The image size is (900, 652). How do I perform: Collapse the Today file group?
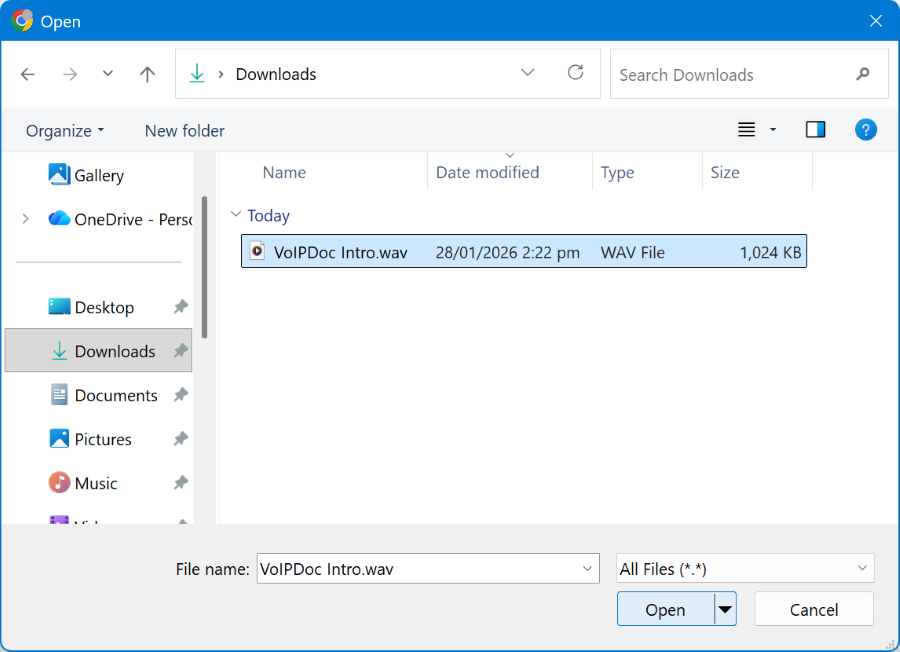[x=236, y=215]
